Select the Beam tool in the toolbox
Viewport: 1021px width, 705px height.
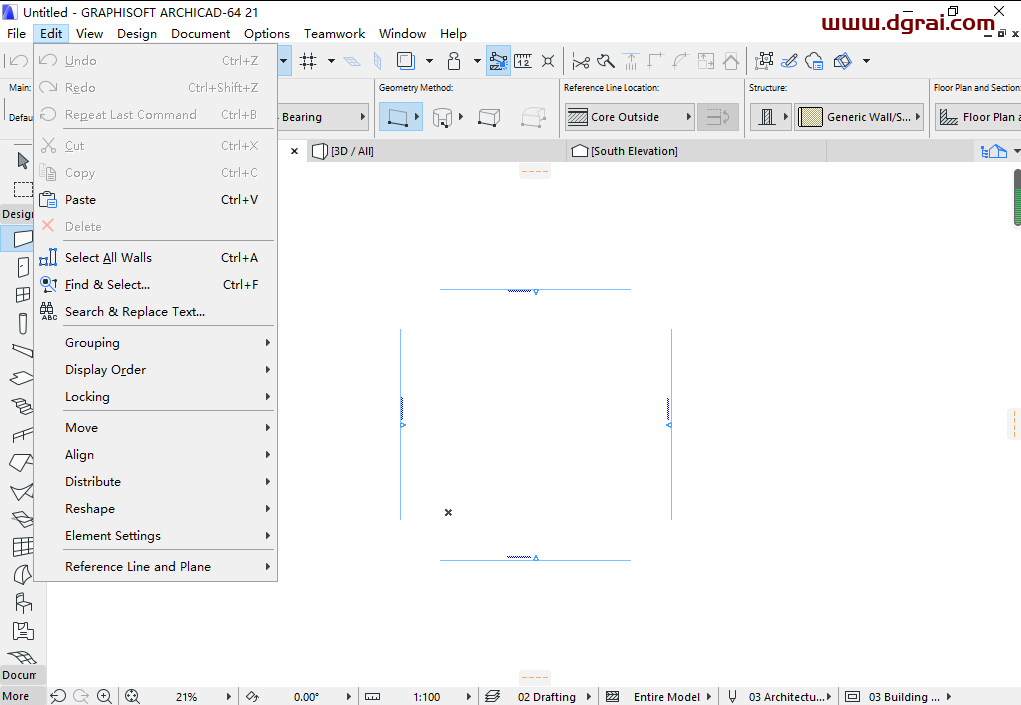23,351
